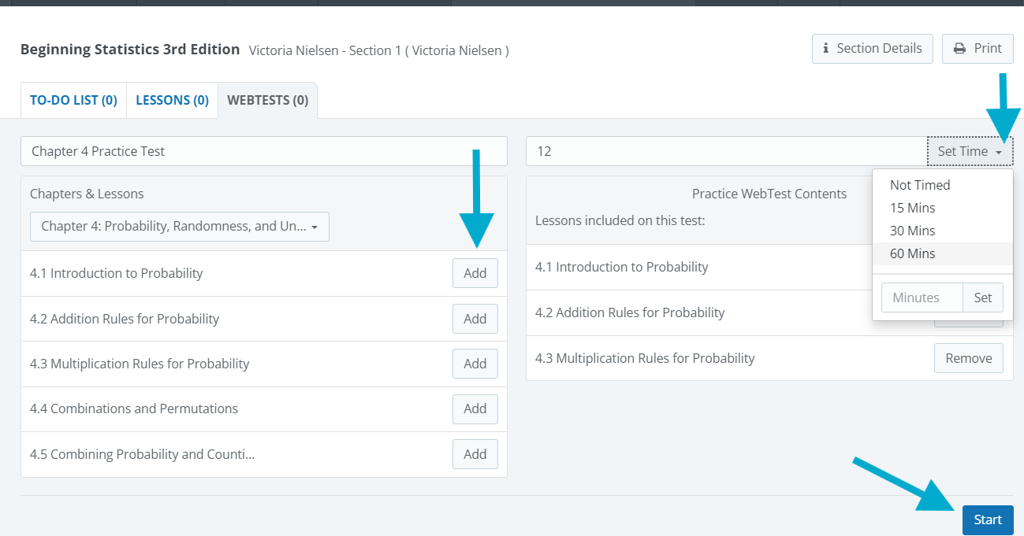Switch to the LESSONS tab
Screen dimensions: 1024x536
click(x=172, y=100)
